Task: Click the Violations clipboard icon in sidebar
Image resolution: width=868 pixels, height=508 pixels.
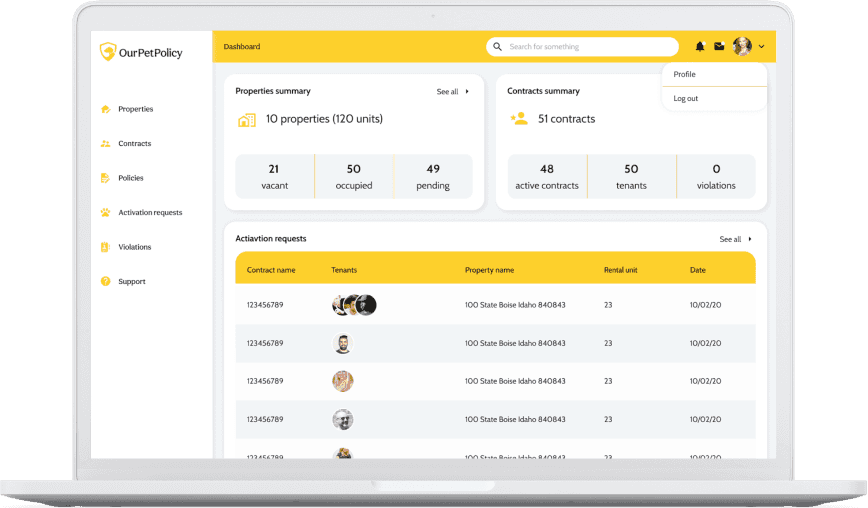Action: (x=105, y=247)
